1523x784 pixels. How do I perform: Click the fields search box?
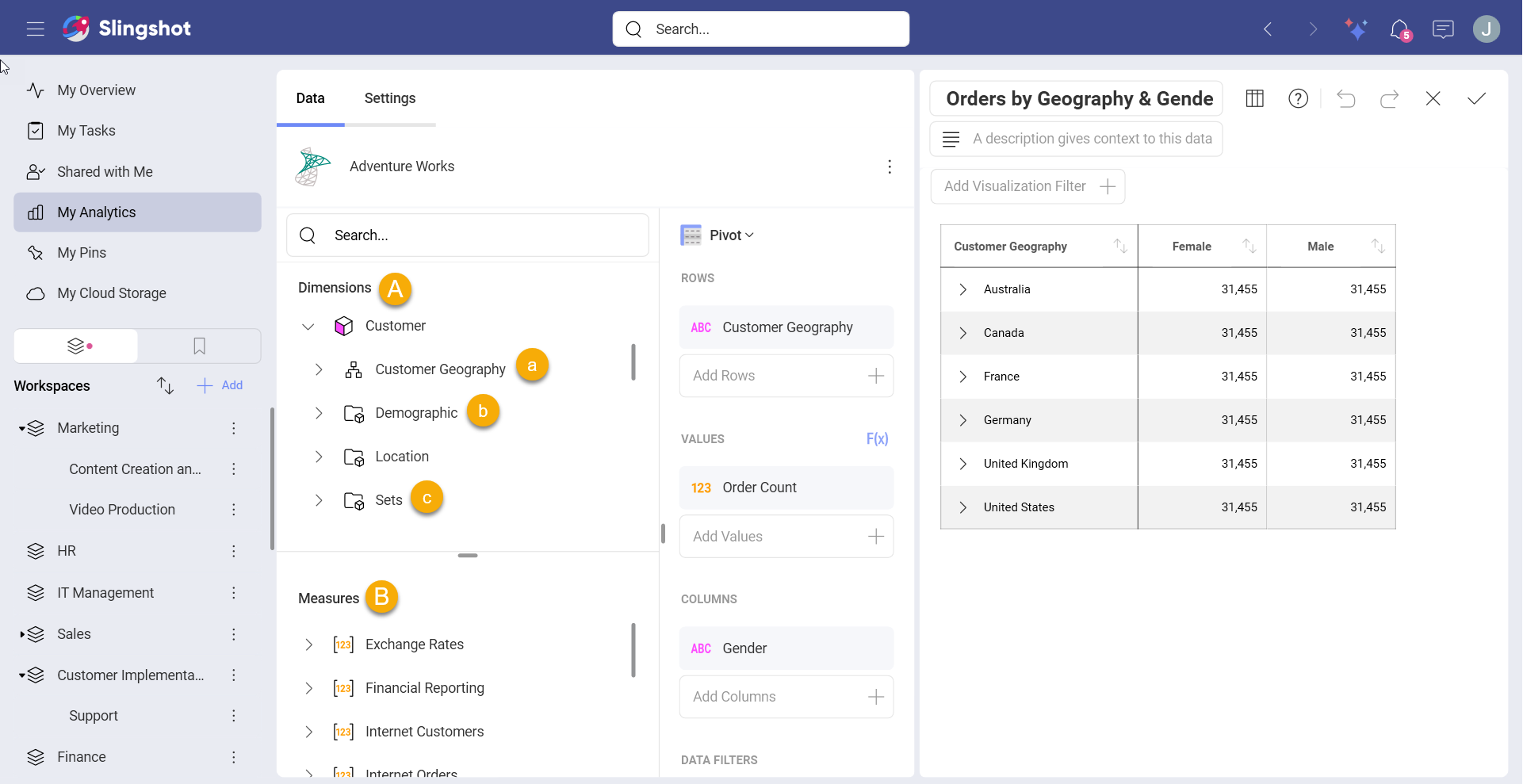468,235
